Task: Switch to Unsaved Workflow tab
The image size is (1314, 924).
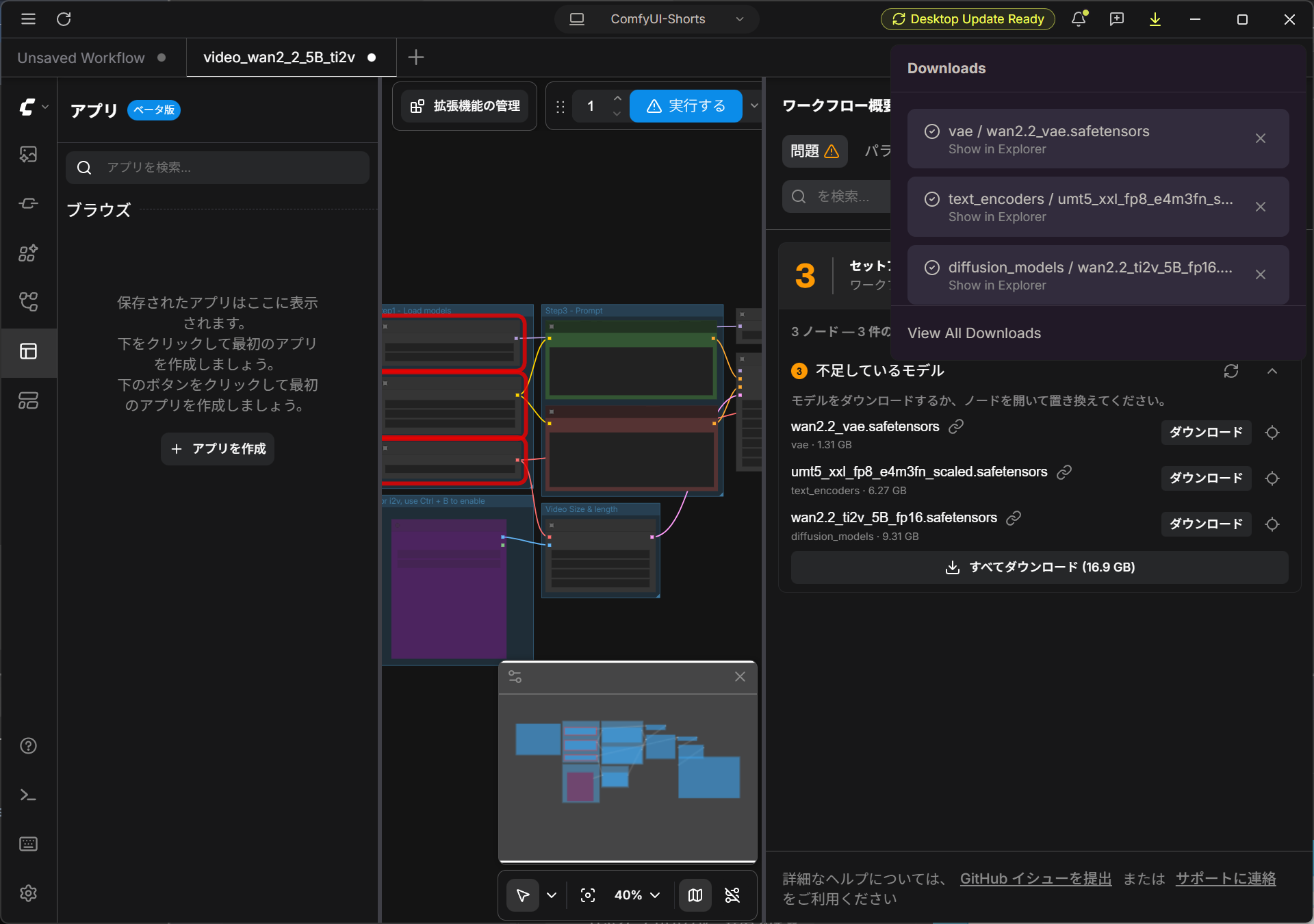Action: point(81,57)
